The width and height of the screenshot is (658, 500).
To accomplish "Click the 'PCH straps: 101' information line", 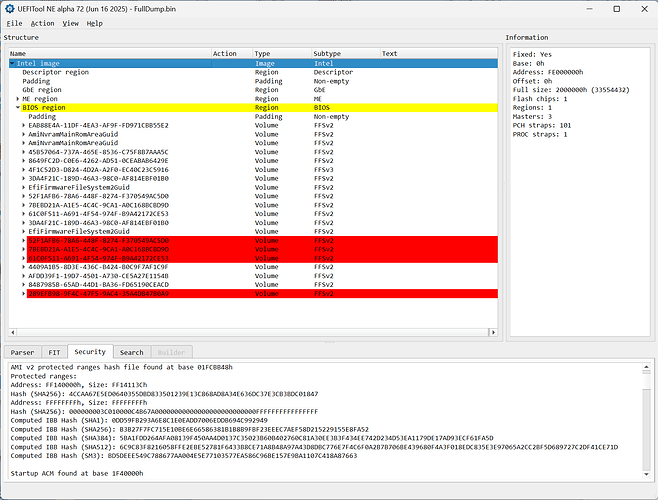I will 542,125.
